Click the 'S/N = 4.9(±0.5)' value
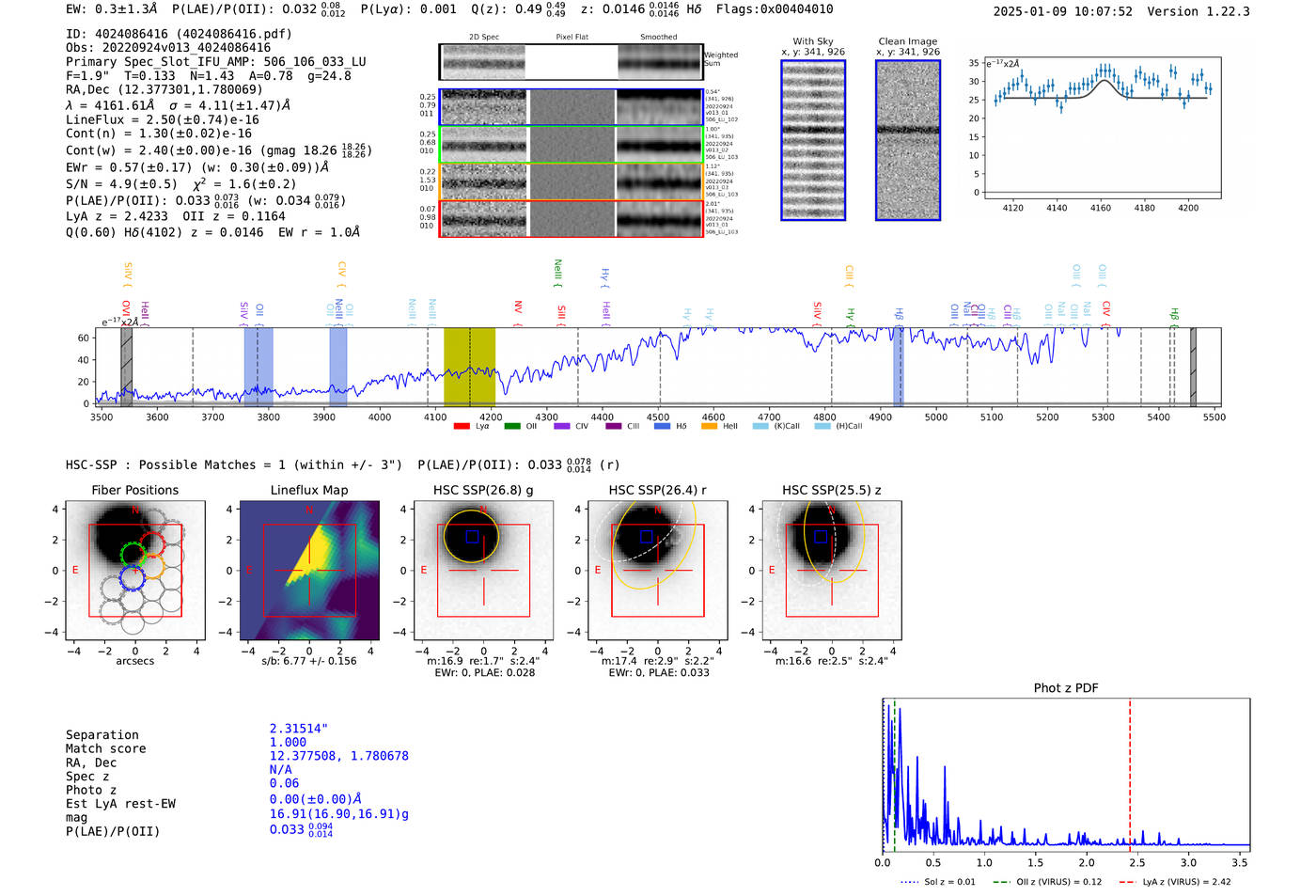Screen dimensions: 1316x896 (121, 183)
